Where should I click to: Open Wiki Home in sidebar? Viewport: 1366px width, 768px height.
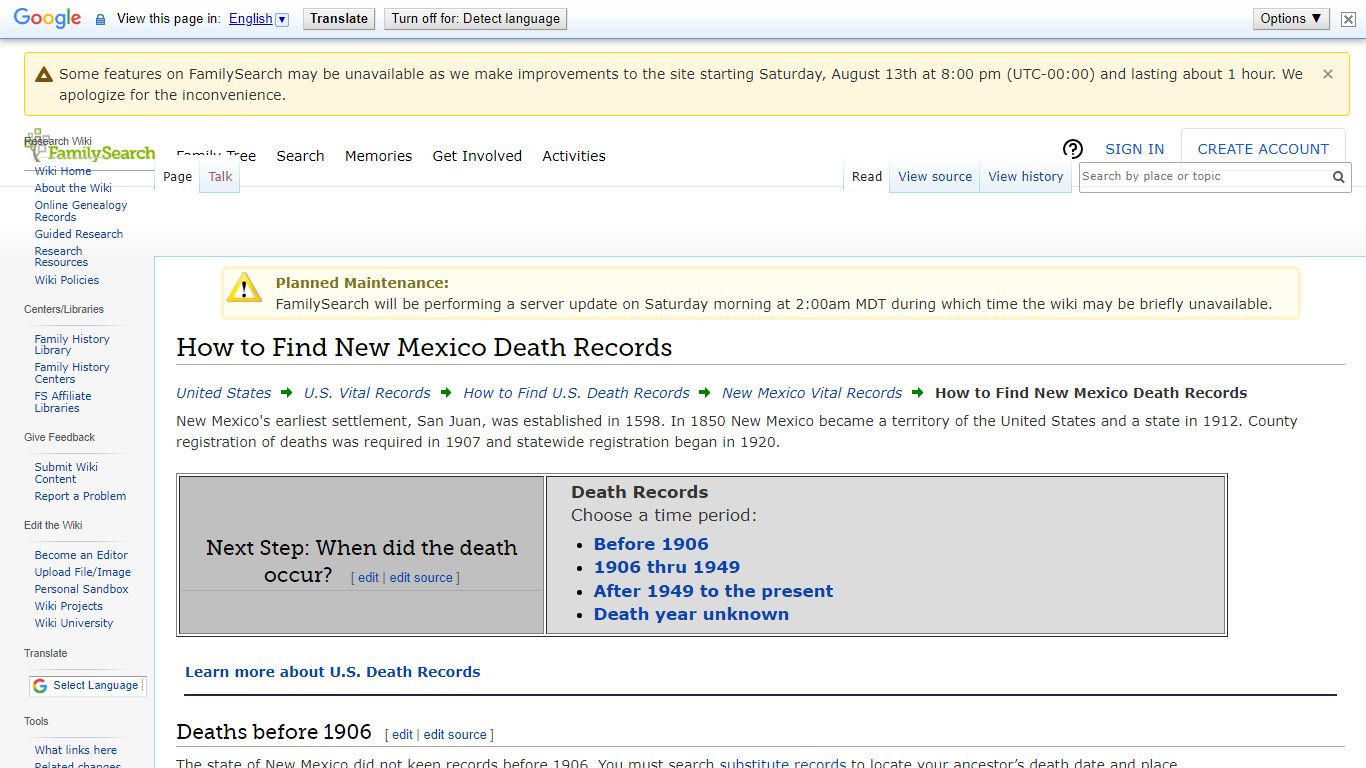coord(63,171)
